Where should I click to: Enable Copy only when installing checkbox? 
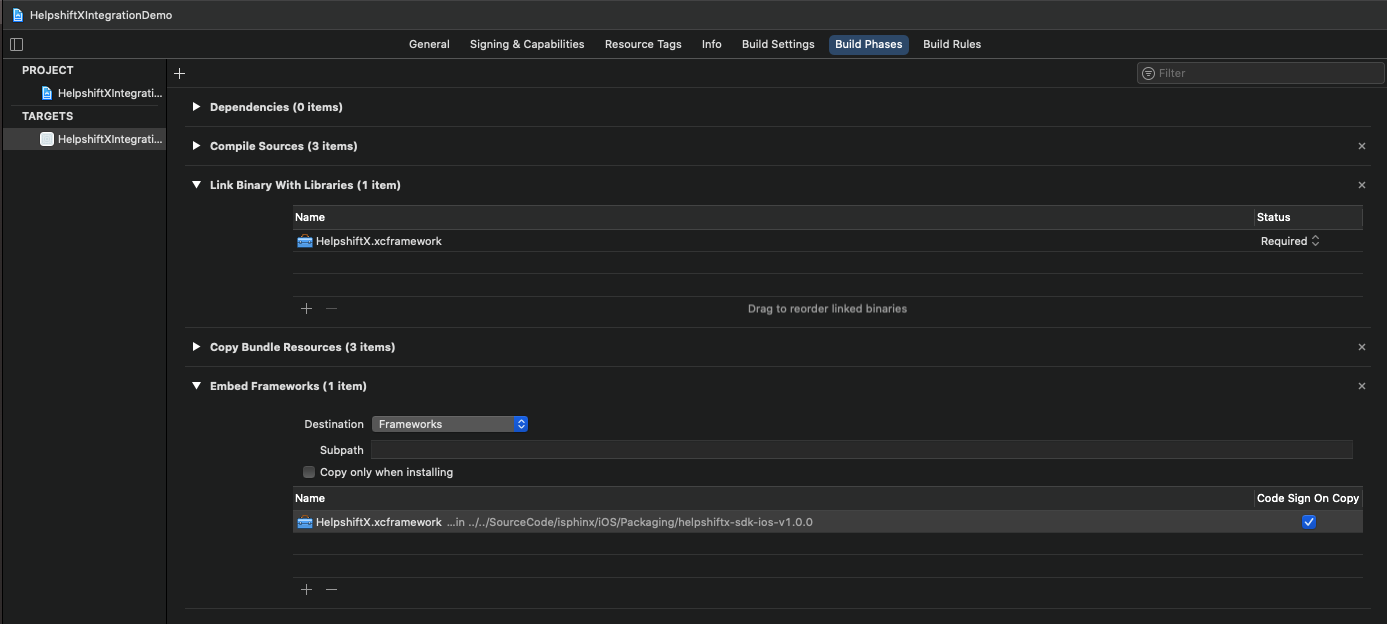point(309,472)
